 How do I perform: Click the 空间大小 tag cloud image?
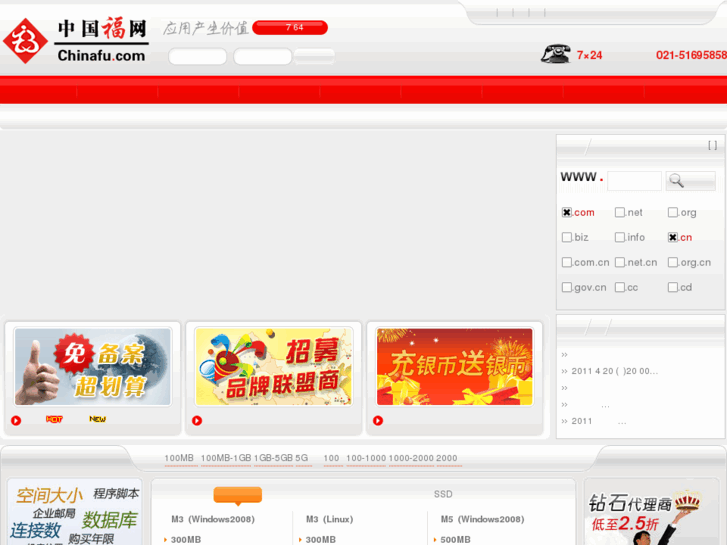[x=75, y=513]
